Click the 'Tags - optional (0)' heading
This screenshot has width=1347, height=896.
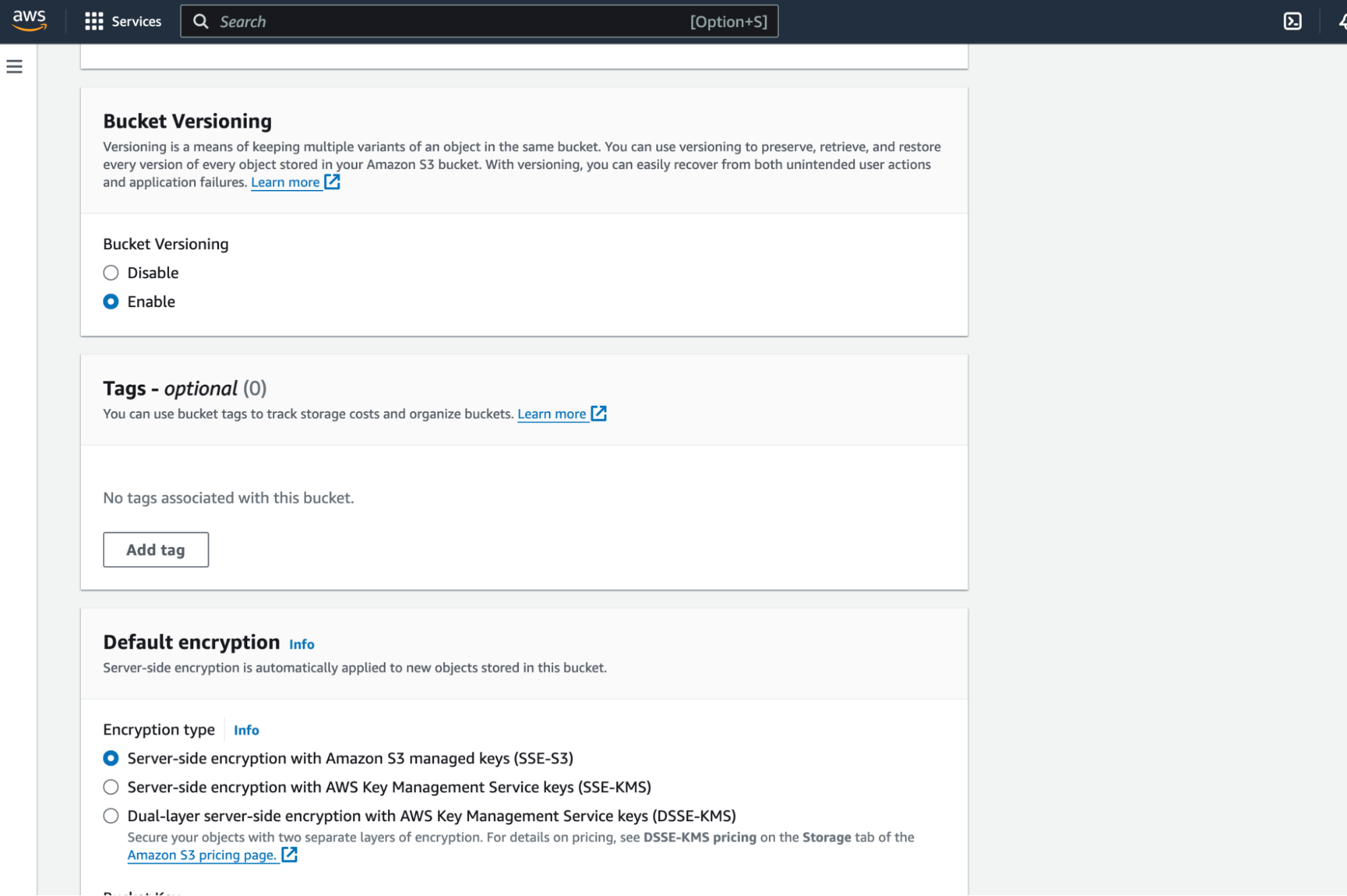(185, 389)
